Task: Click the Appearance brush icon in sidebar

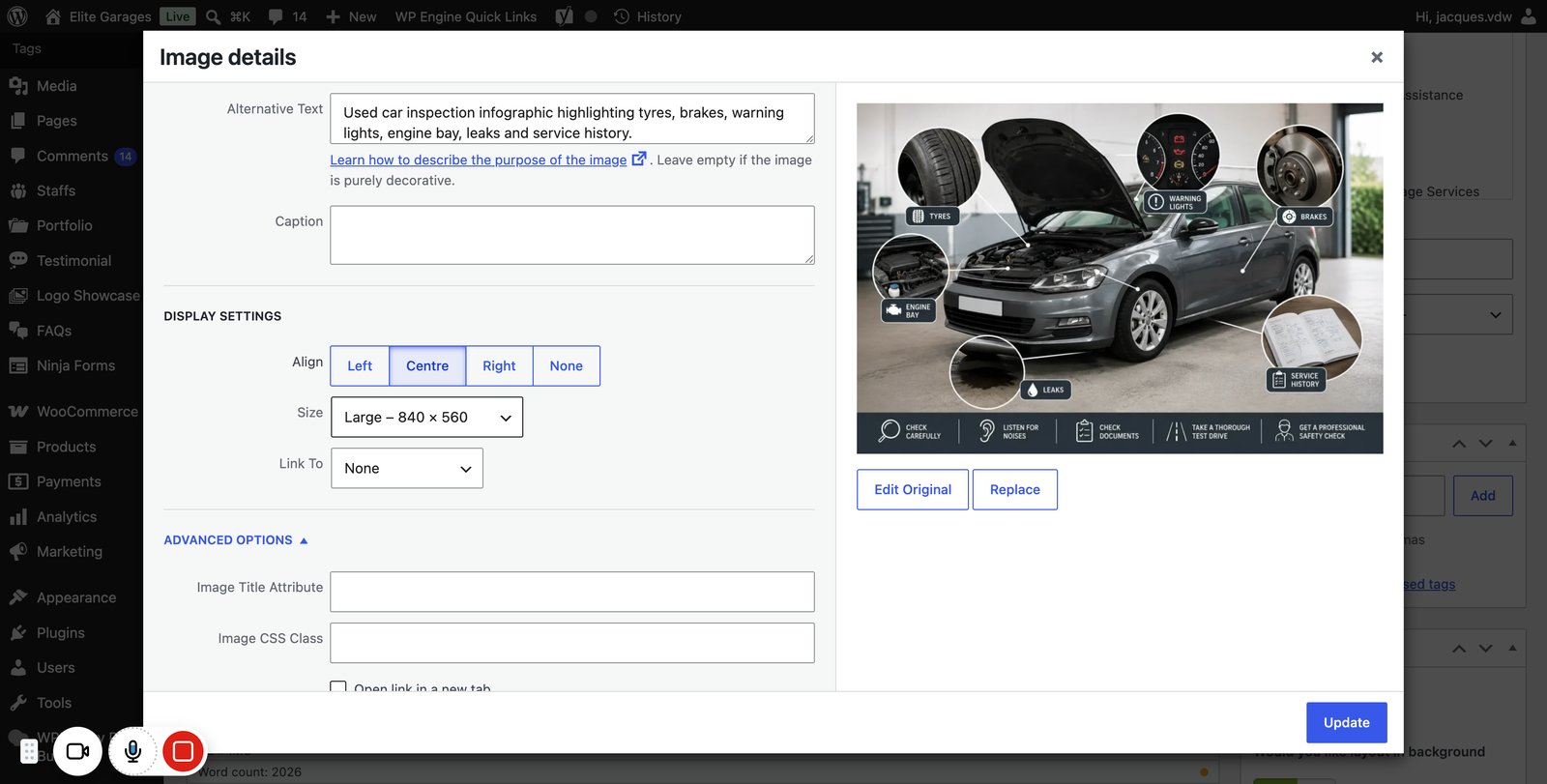Action: pyautogui.click(x=18, y=597)
